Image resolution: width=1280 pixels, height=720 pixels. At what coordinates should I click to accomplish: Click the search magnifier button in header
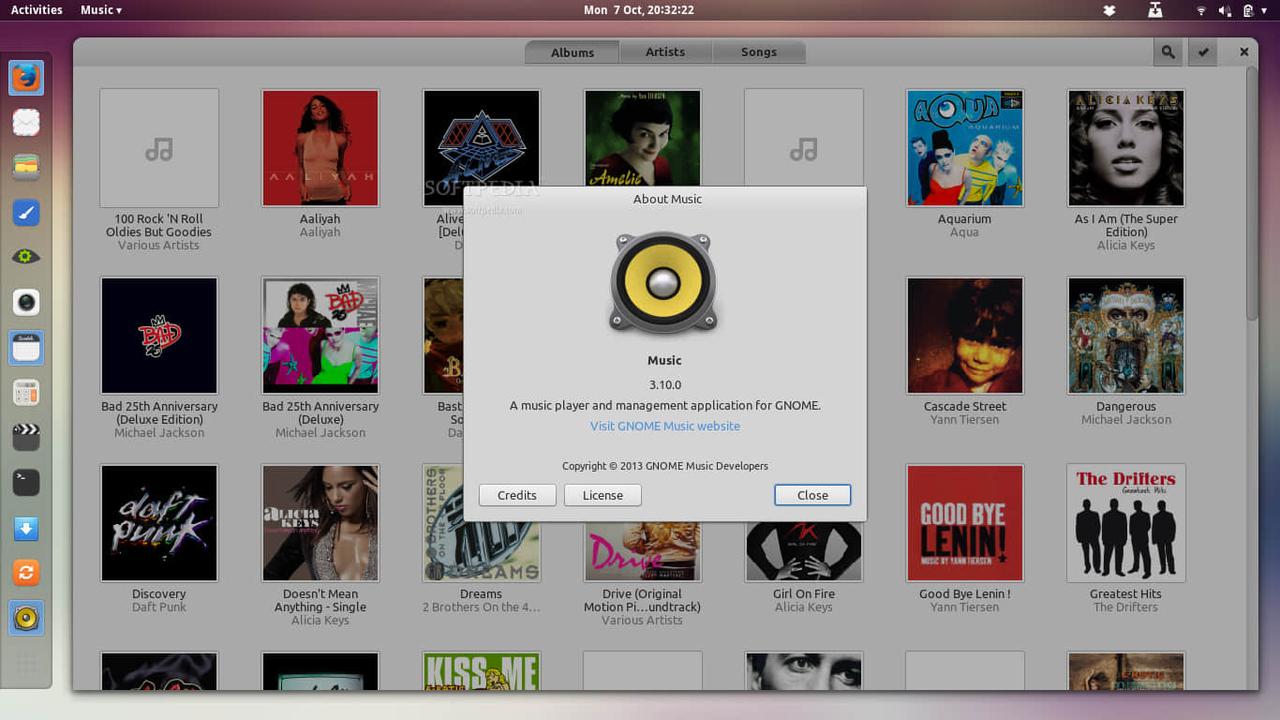click(1167, 53)
